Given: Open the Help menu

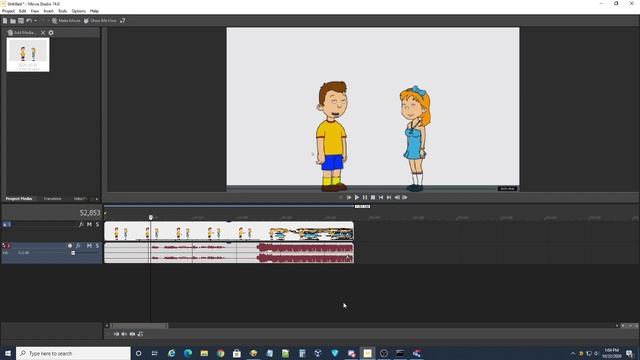Looking at the screenshot, I should 94,11.
